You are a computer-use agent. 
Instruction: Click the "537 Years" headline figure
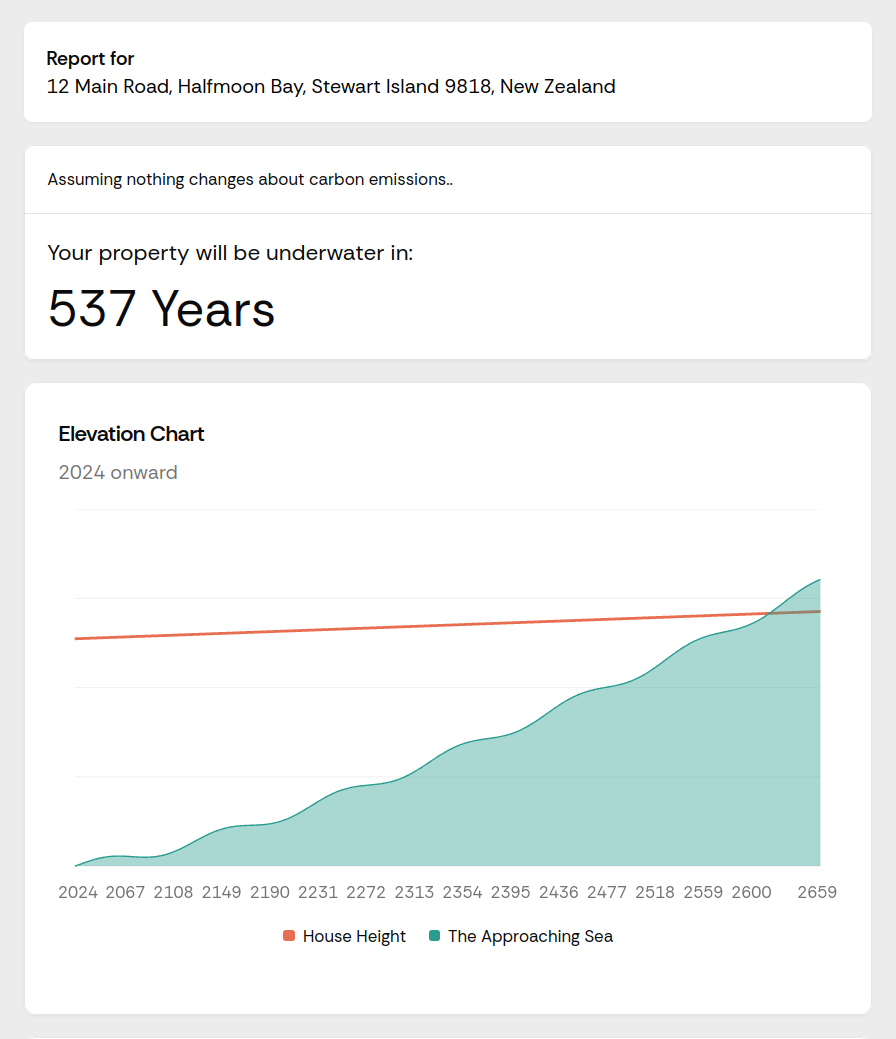click(x=161, y=308)
